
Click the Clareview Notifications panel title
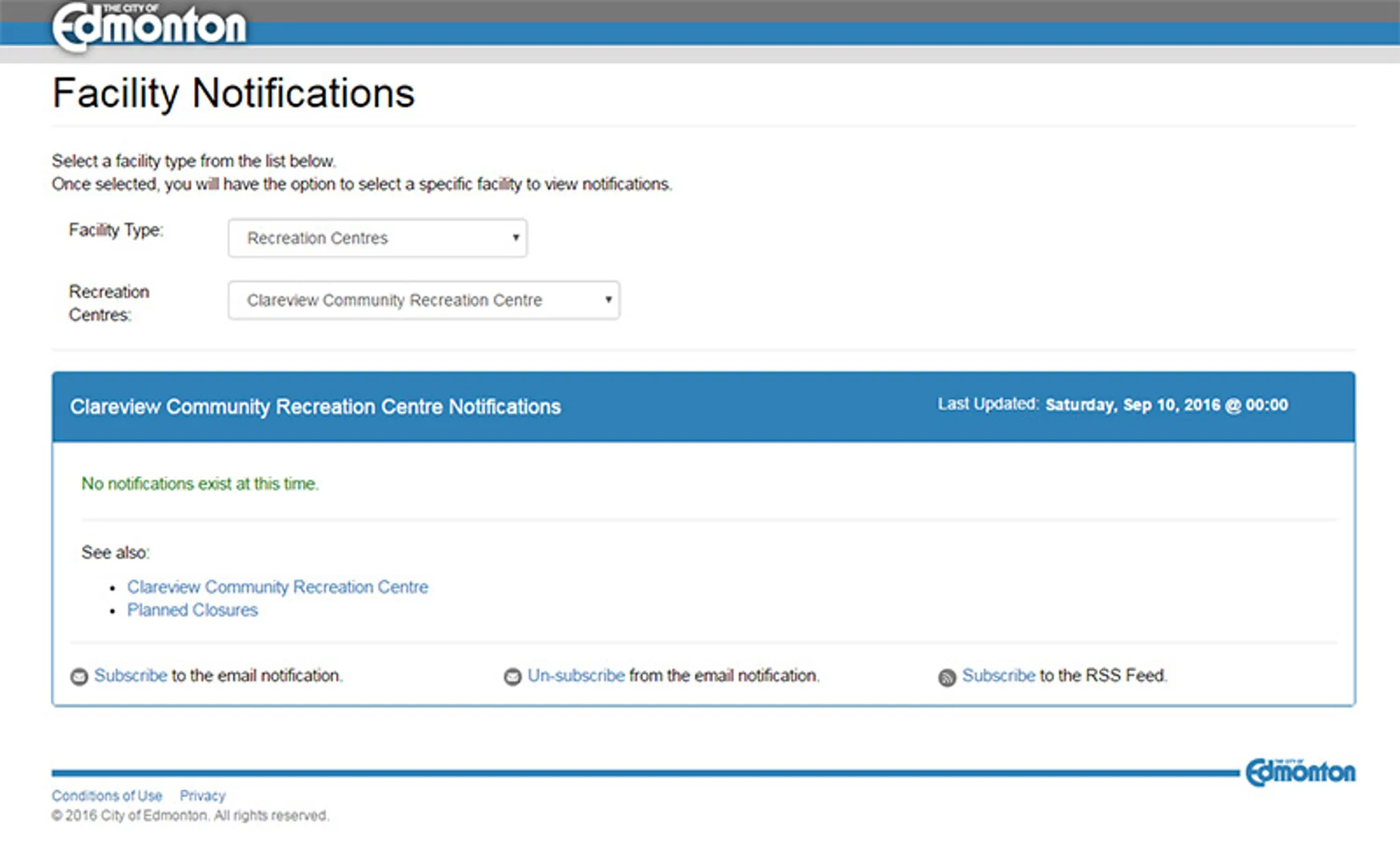(x=315, y=407)
